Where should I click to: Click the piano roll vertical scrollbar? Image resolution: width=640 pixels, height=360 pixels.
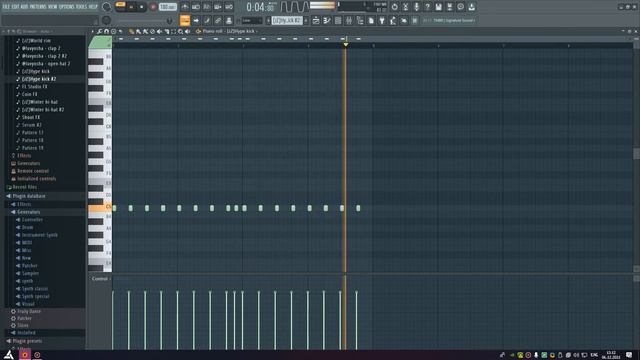(636, 153)
